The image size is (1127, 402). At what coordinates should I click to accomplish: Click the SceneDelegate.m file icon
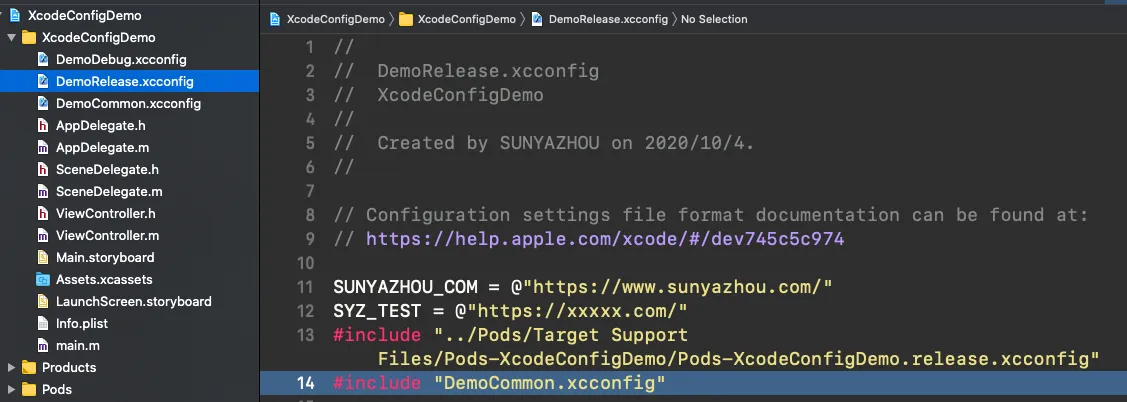point(43,192)
